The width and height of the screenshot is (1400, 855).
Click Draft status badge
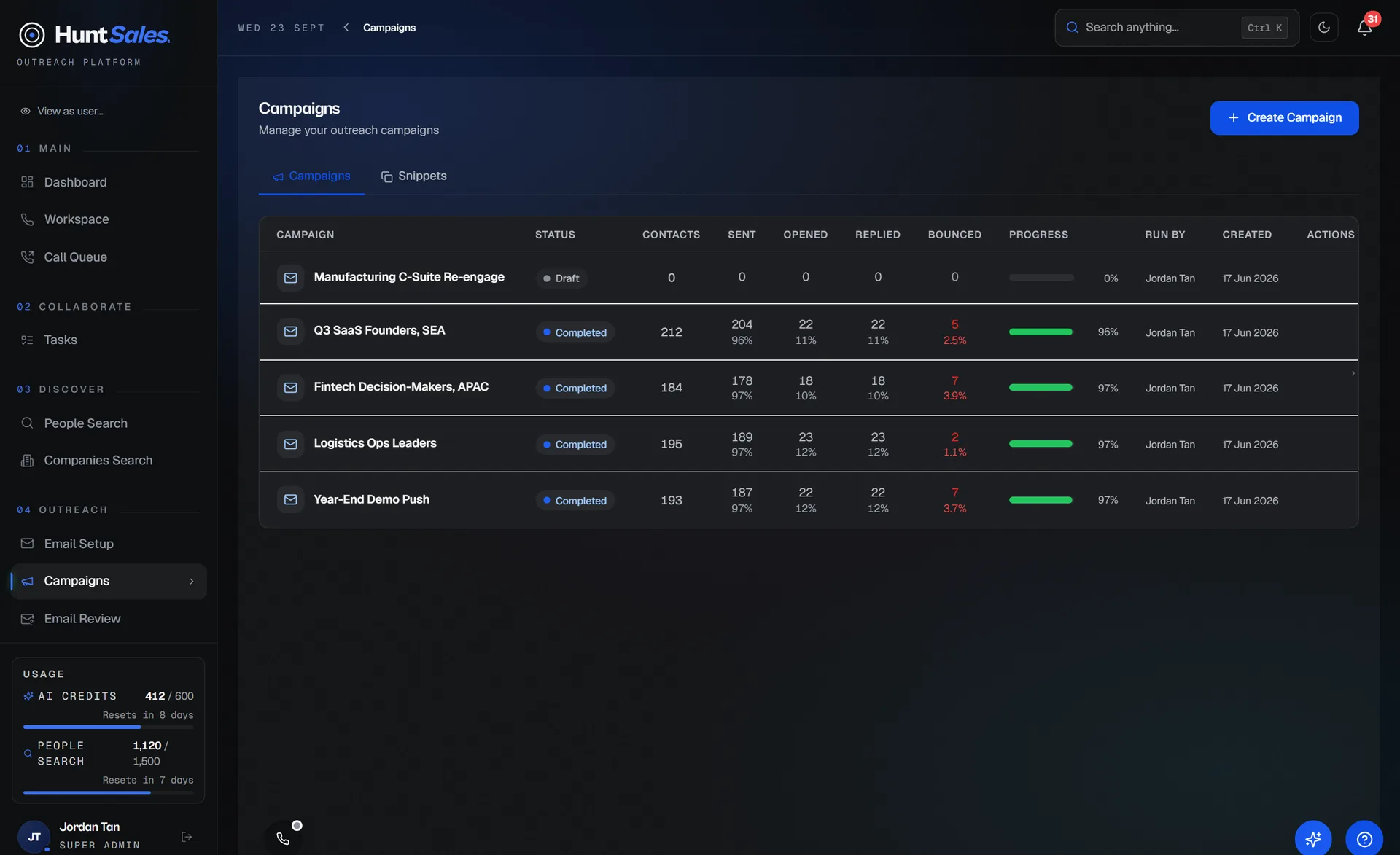tap(561, 278)
